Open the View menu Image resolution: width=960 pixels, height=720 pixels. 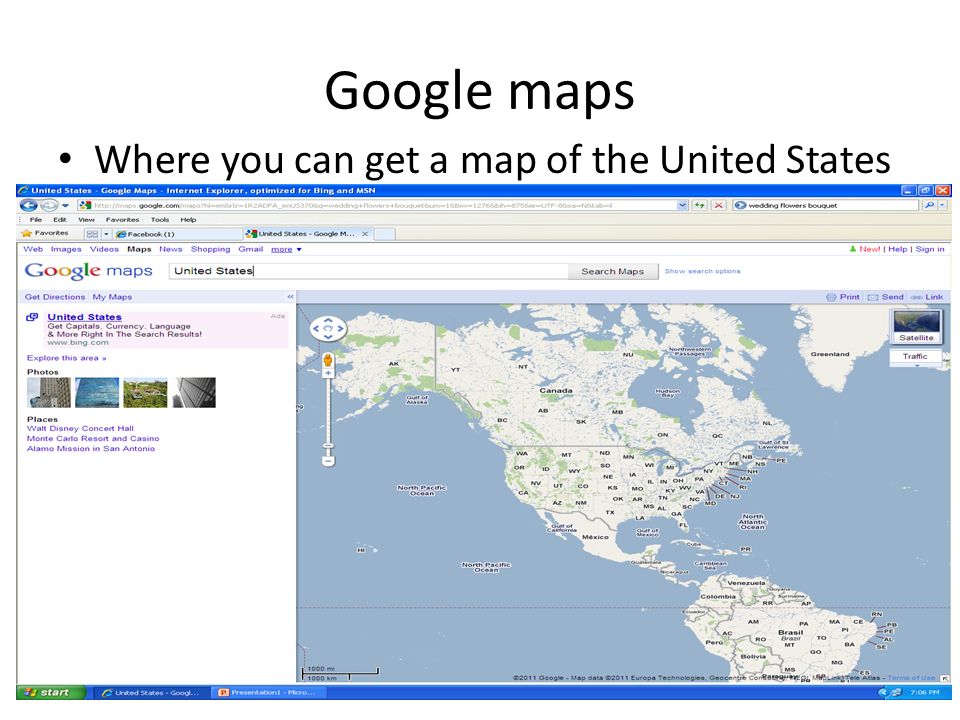(86, 220)
